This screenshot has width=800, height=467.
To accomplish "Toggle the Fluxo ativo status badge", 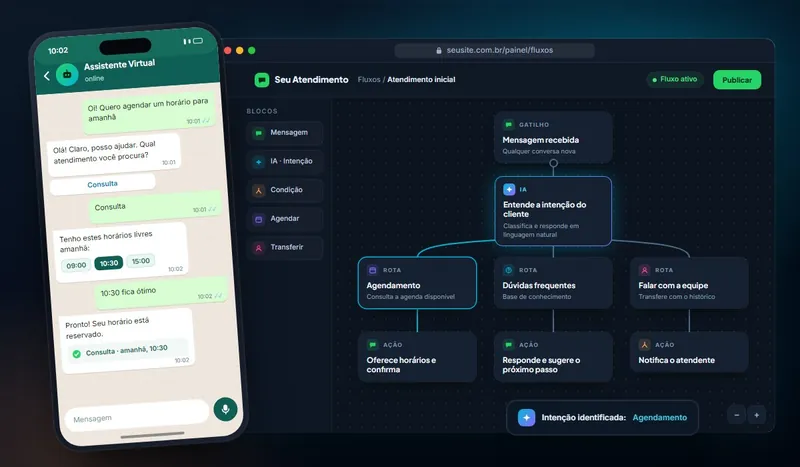I will [674, 79].
